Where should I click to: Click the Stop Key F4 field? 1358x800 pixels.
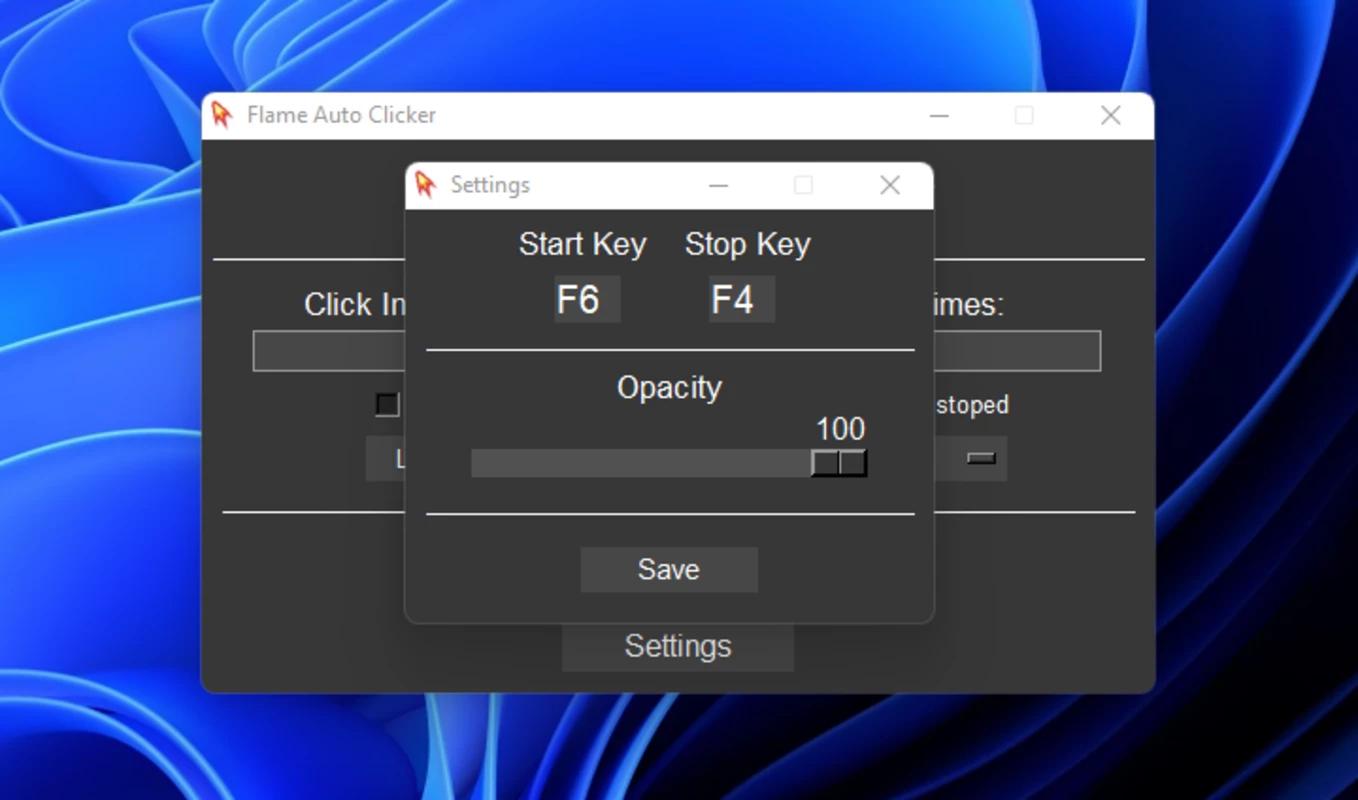pyautogui.click(x=742, y=299)
